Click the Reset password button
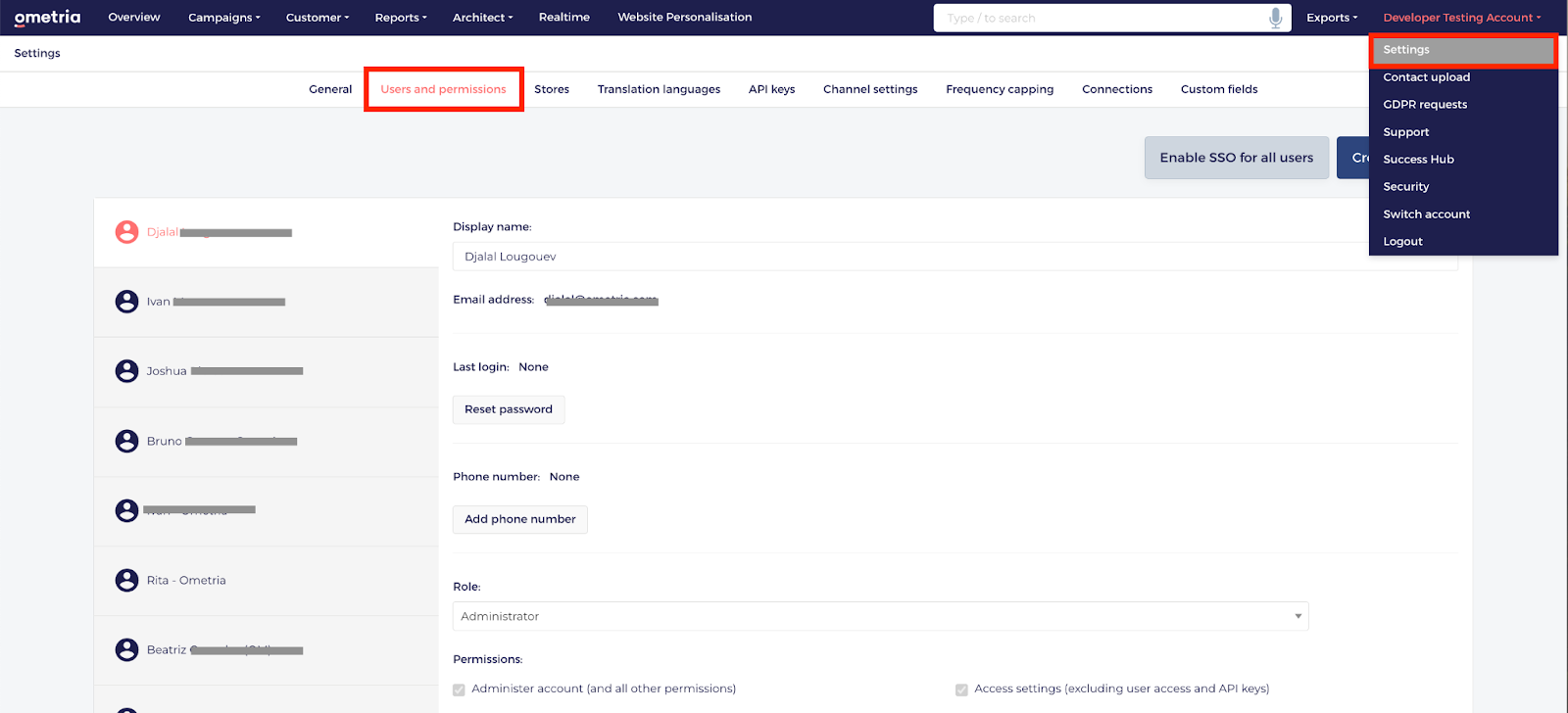 coord(509,409)
